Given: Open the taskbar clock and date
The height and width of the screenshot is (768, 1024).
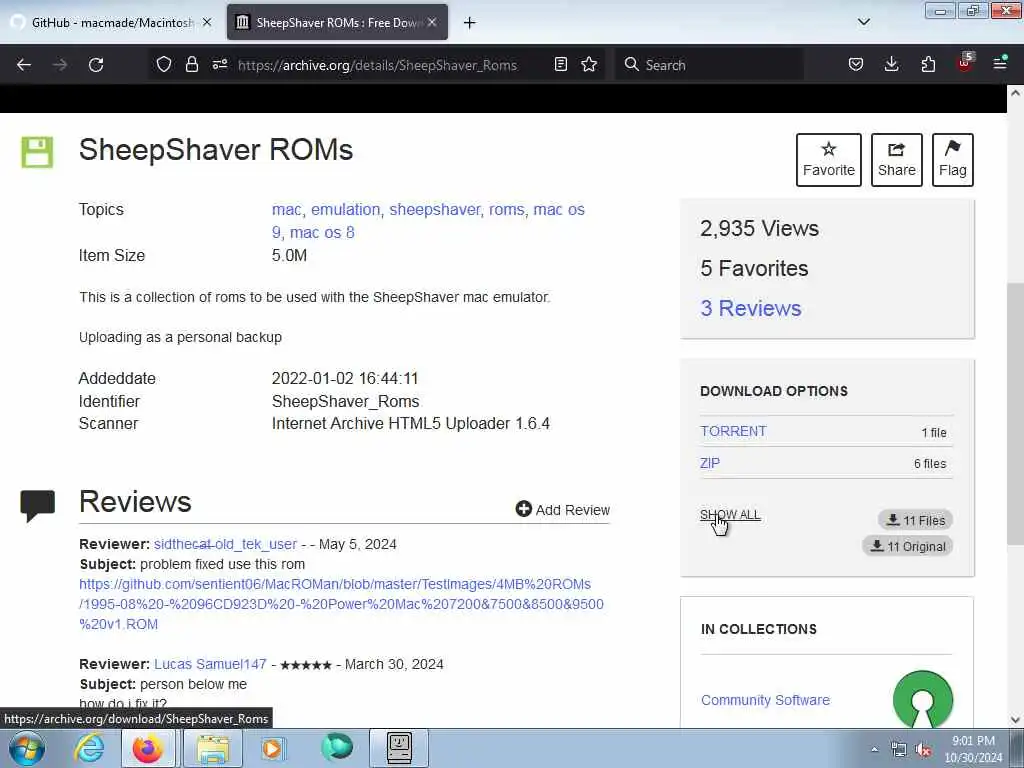Looking at the screenshot, I should (x=973, y=749).
